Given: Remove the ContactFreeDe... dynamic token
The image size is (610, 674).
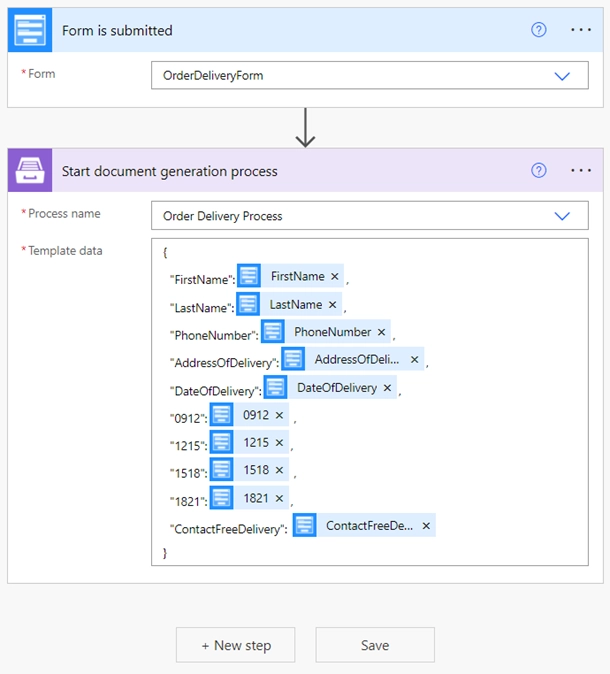Looking at the screenshot, I should coord(426,526).
